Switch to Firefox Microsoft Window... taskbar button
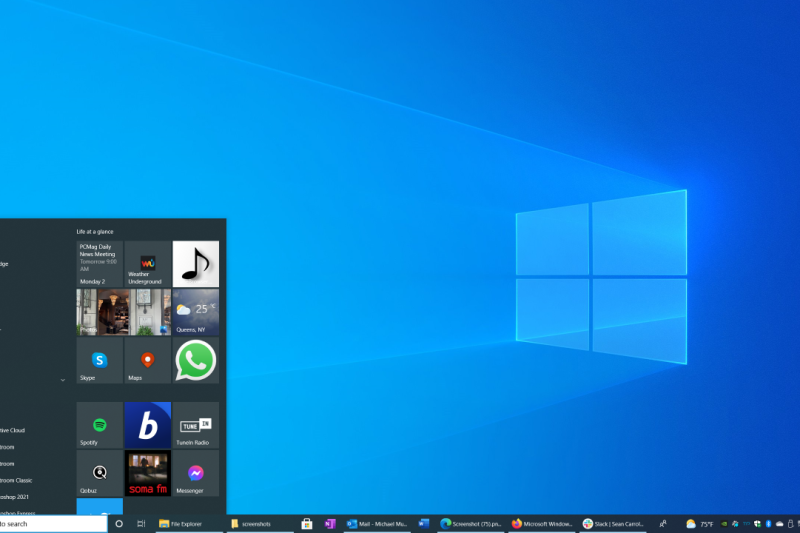800x533 pixels. (542, 524)
